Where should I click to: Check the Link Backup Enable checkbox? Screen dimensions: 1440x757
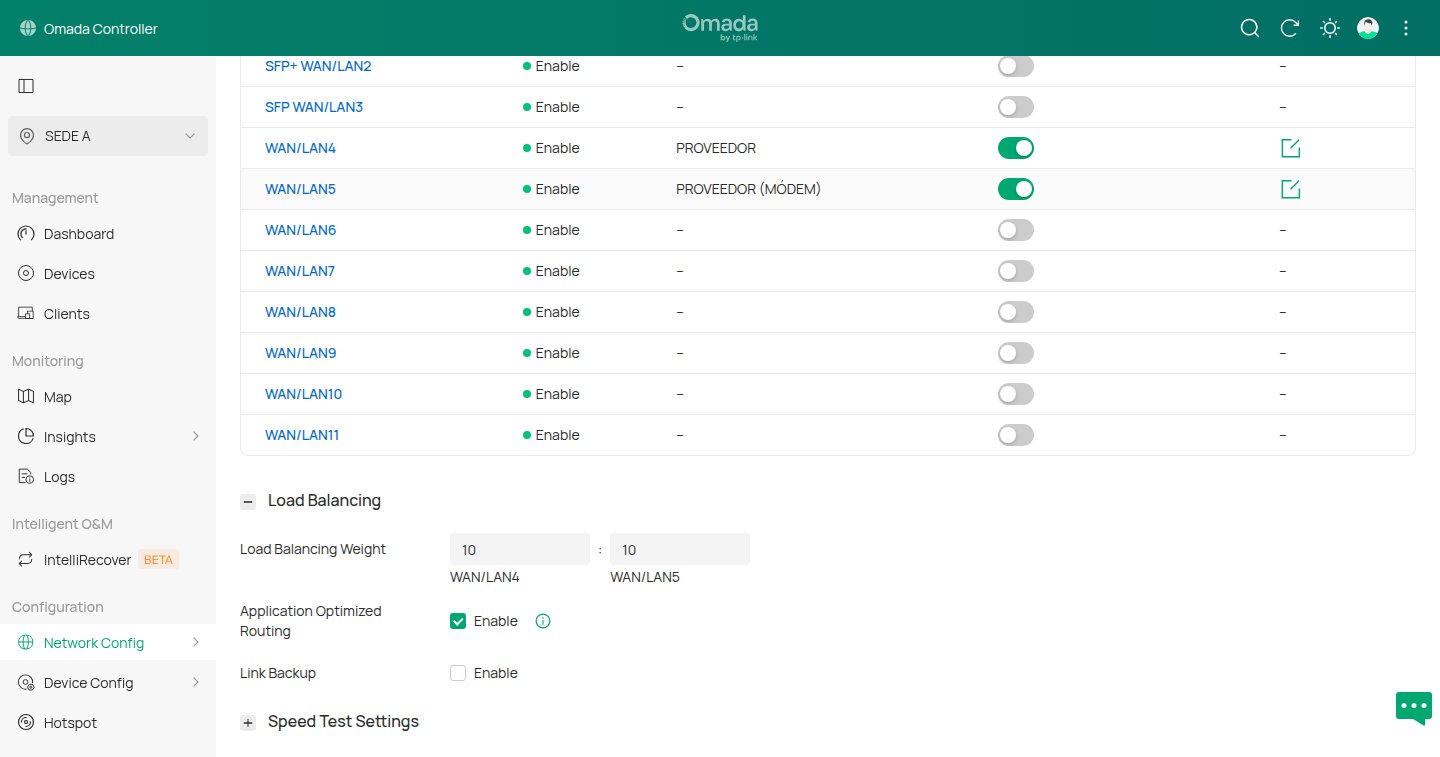tap(458, 673)
